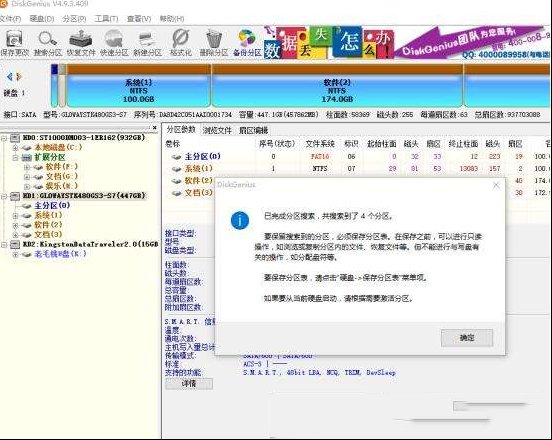The width and height of the screenshot is (552, 440).
Task: Close the left disk tree panel
Action: [x=155, y=128]
